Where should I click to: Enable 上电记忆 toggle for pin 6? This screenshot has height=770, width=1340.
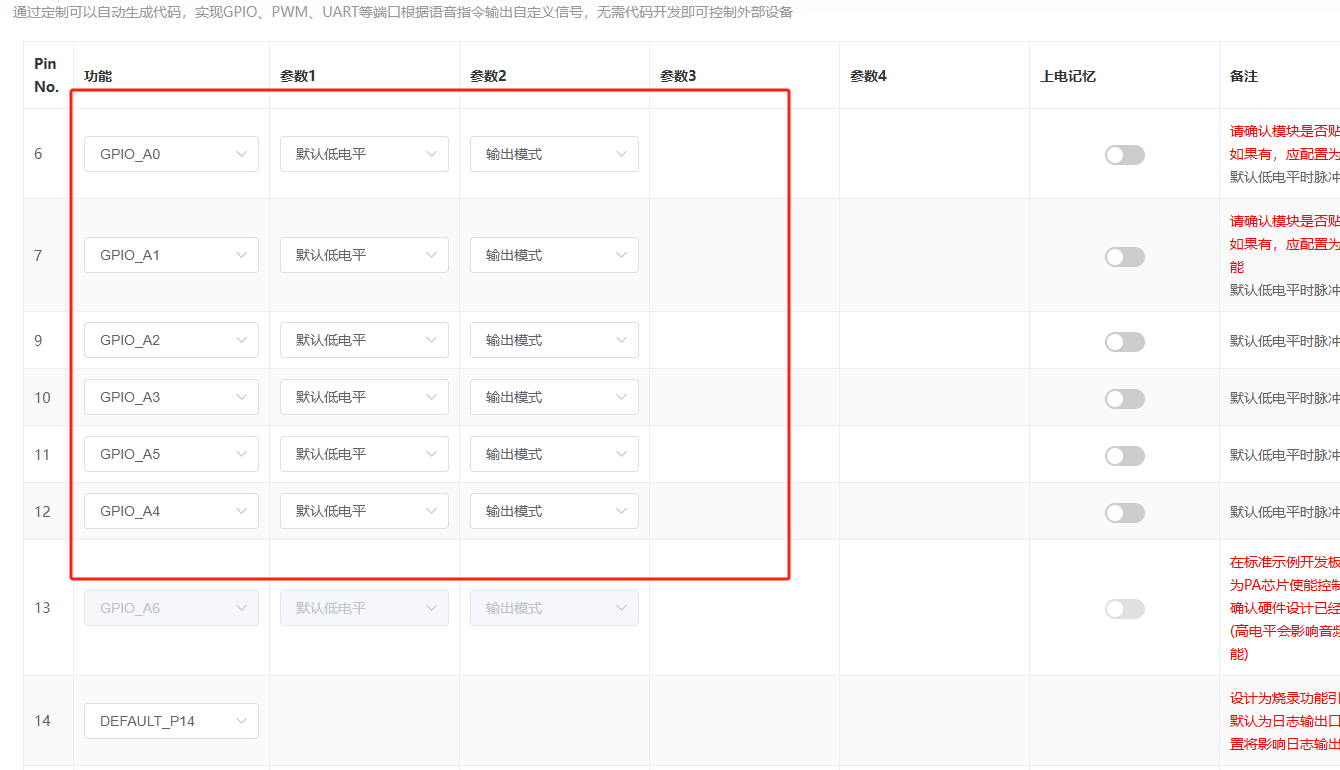(1124, 154)
